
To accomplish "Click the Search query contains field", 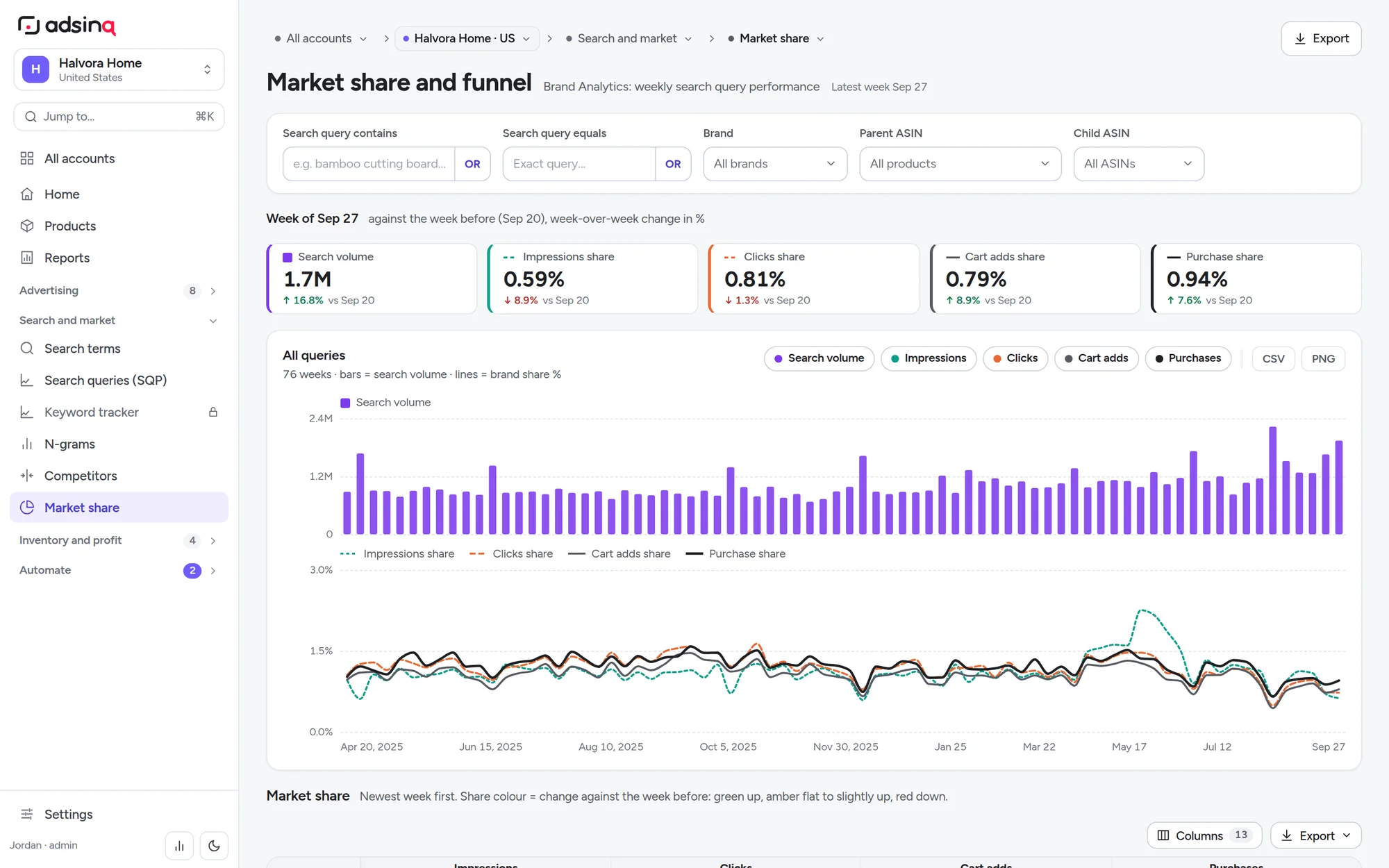I will click(369, 164).
